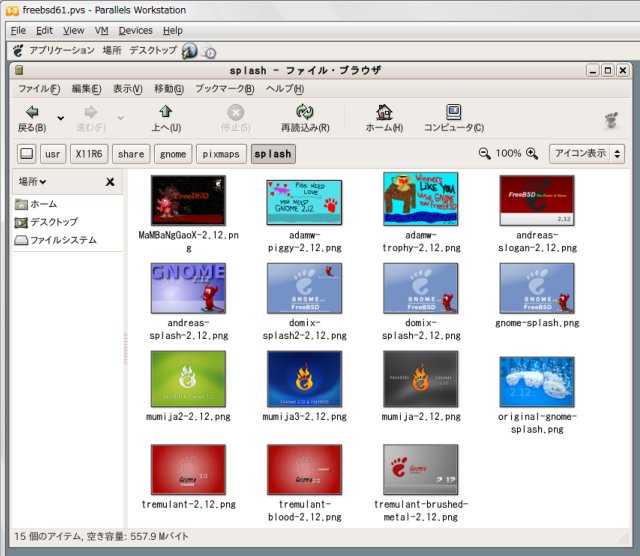This screenshot has width=640, height=556.
Task: Select andreas-splash-2.12.png thumbnail
Action: (x=188, y=288)
